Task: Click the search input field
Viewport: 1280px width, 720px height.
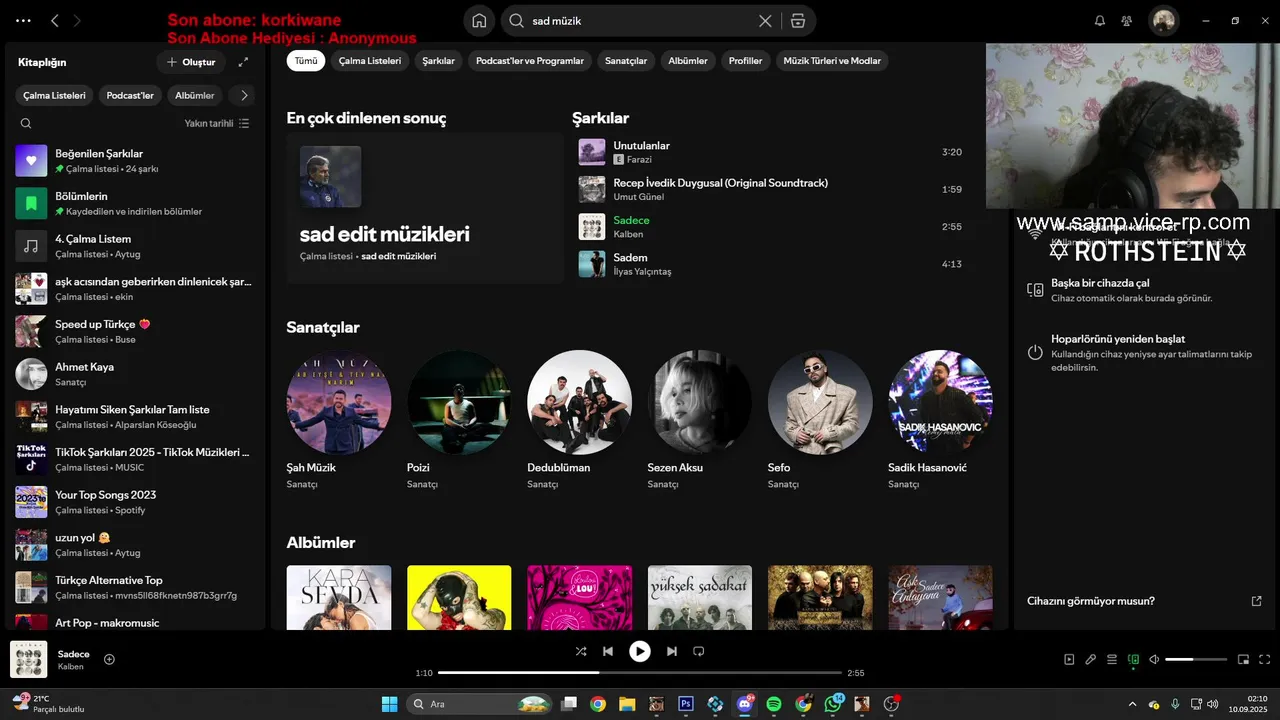Action: tap(640, 21)
